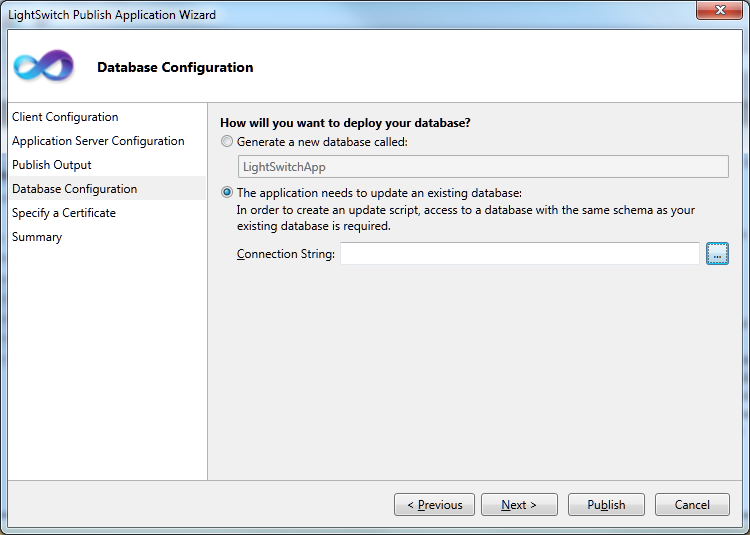Viewport: 750px width, 535px height.
Task: Cancel the publish wizard
Action: (x=692, y=504)
